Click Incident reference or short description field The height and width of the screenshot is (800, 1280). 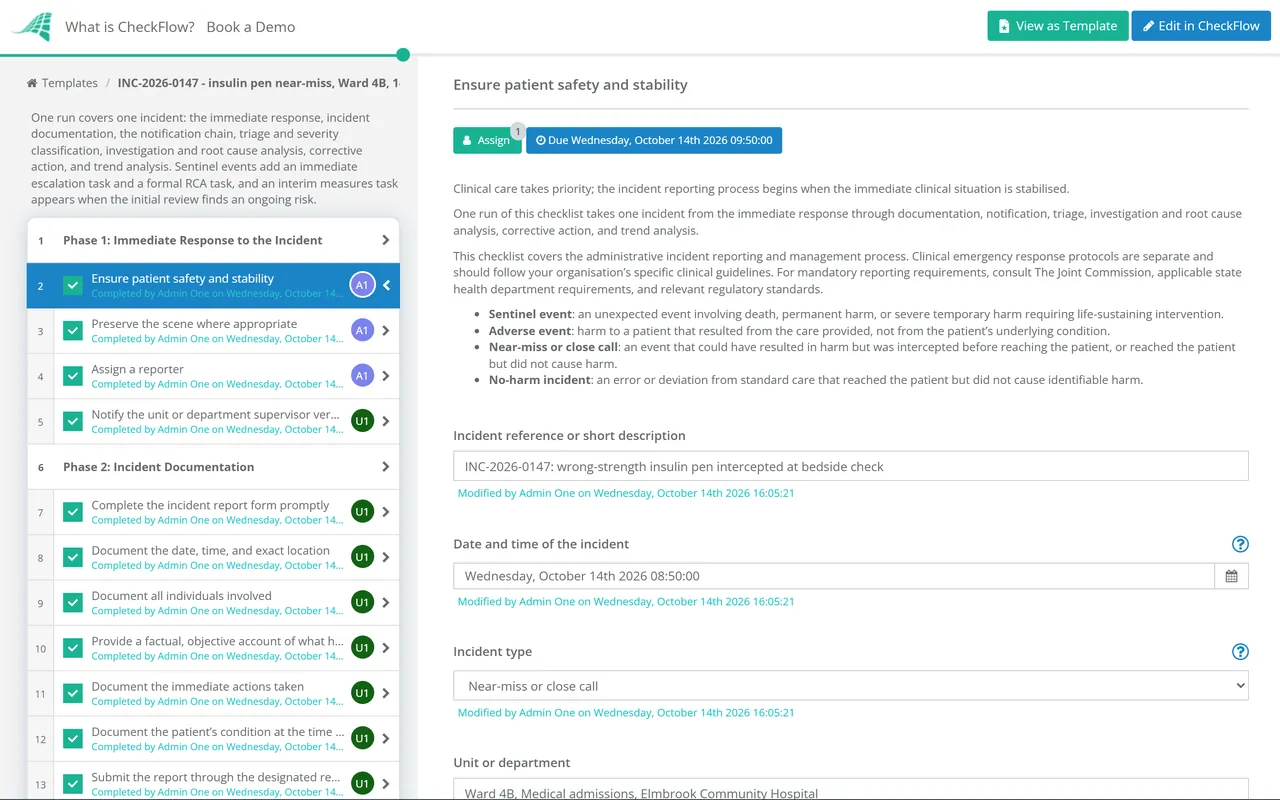(x=851, y=466)
